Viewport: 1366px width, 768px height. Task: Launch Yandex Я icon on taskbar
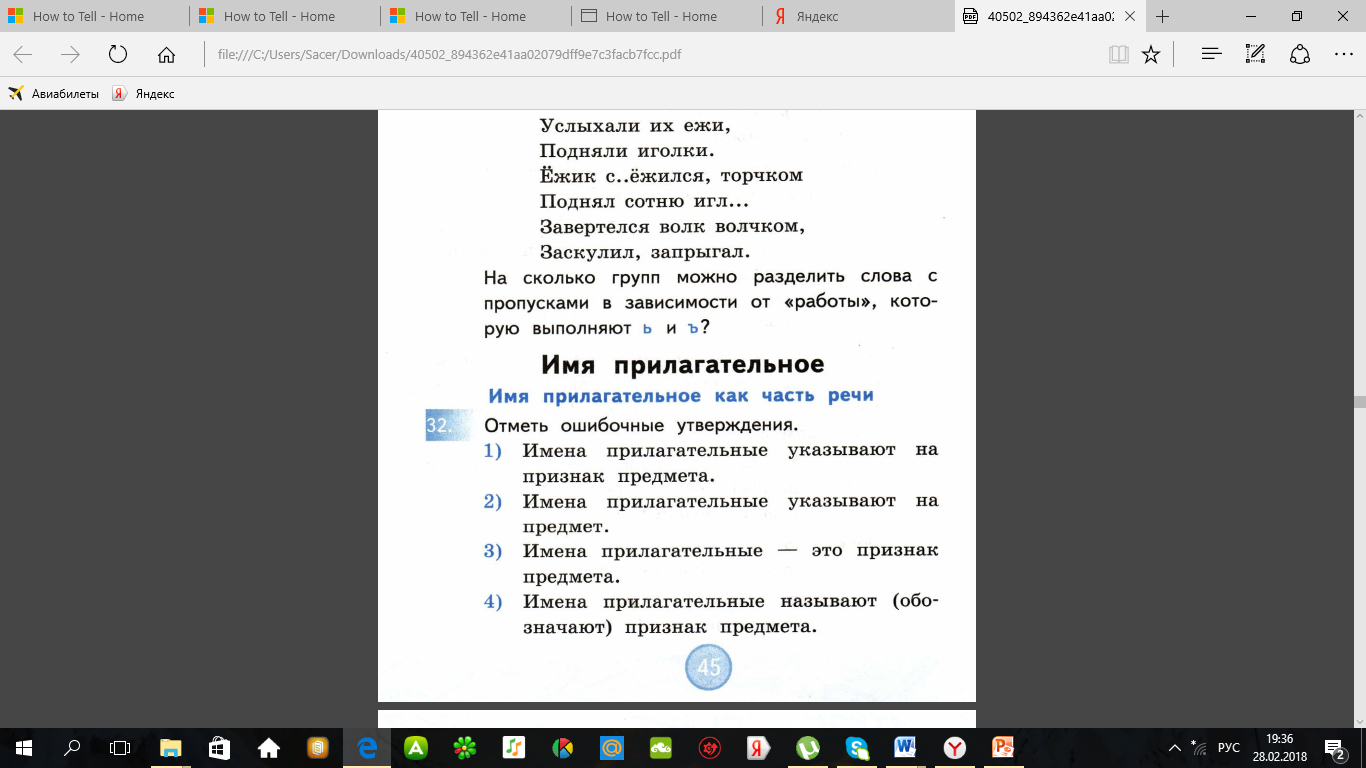(758, 747)
